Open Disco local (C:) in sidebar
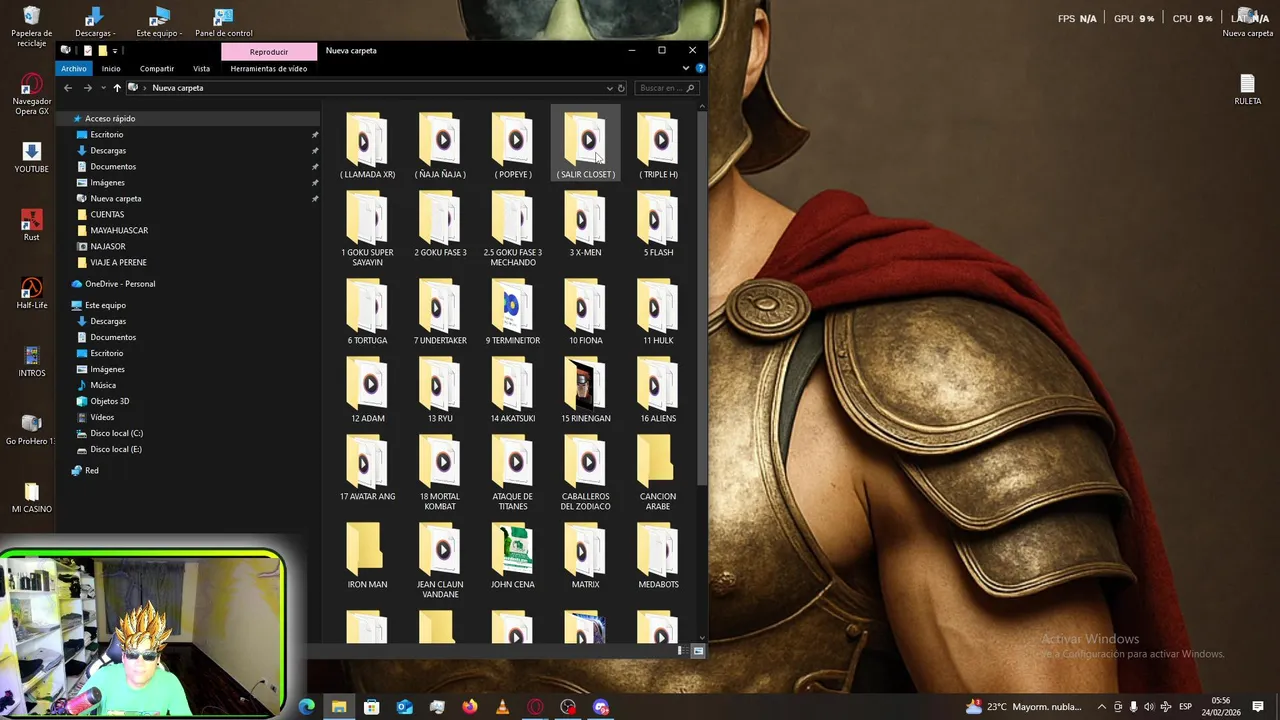The height and width of the screenshot is (720, 1280). [116, 433]
